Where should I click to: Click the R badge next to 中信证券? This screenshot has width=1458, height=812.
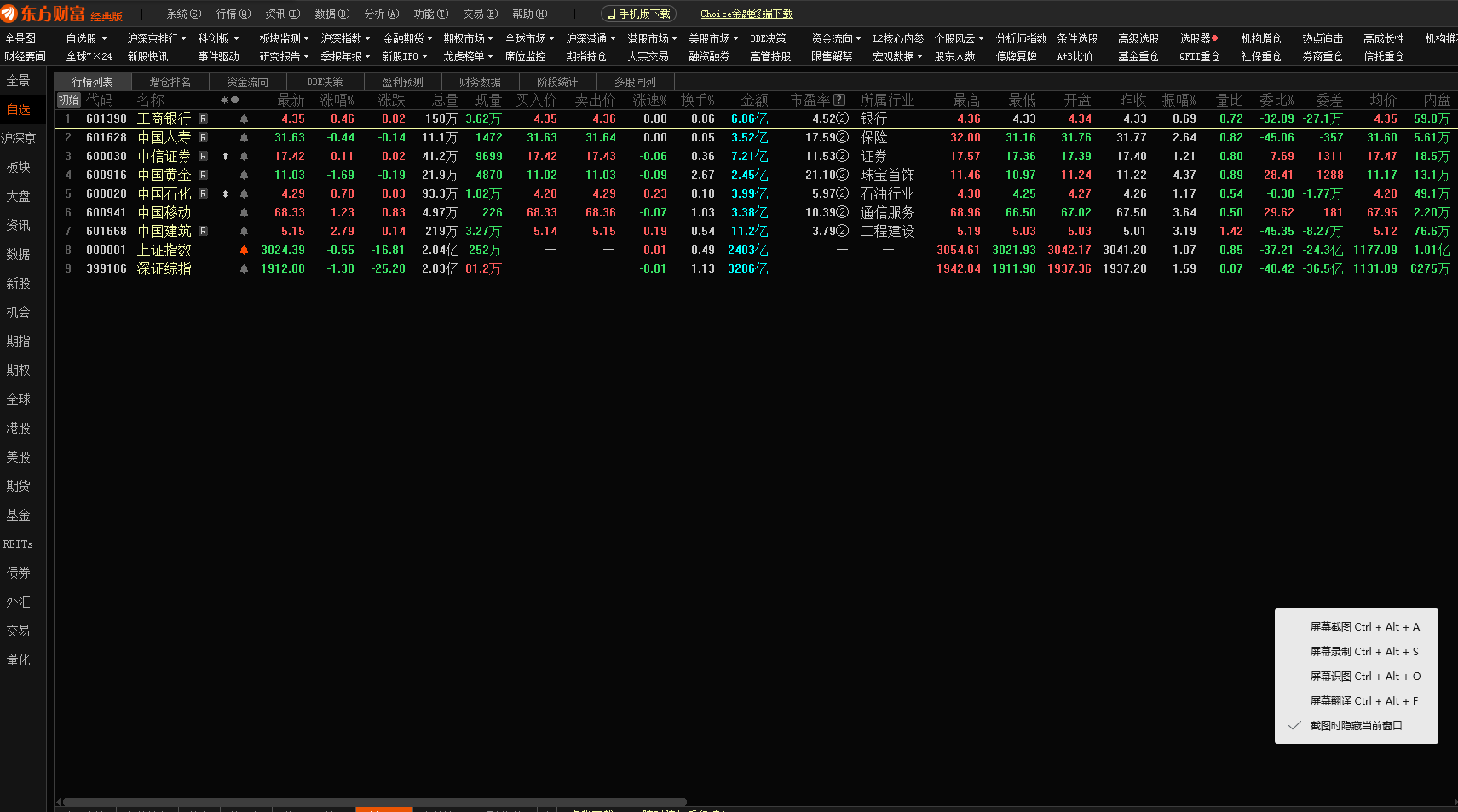tap(203, 157)
